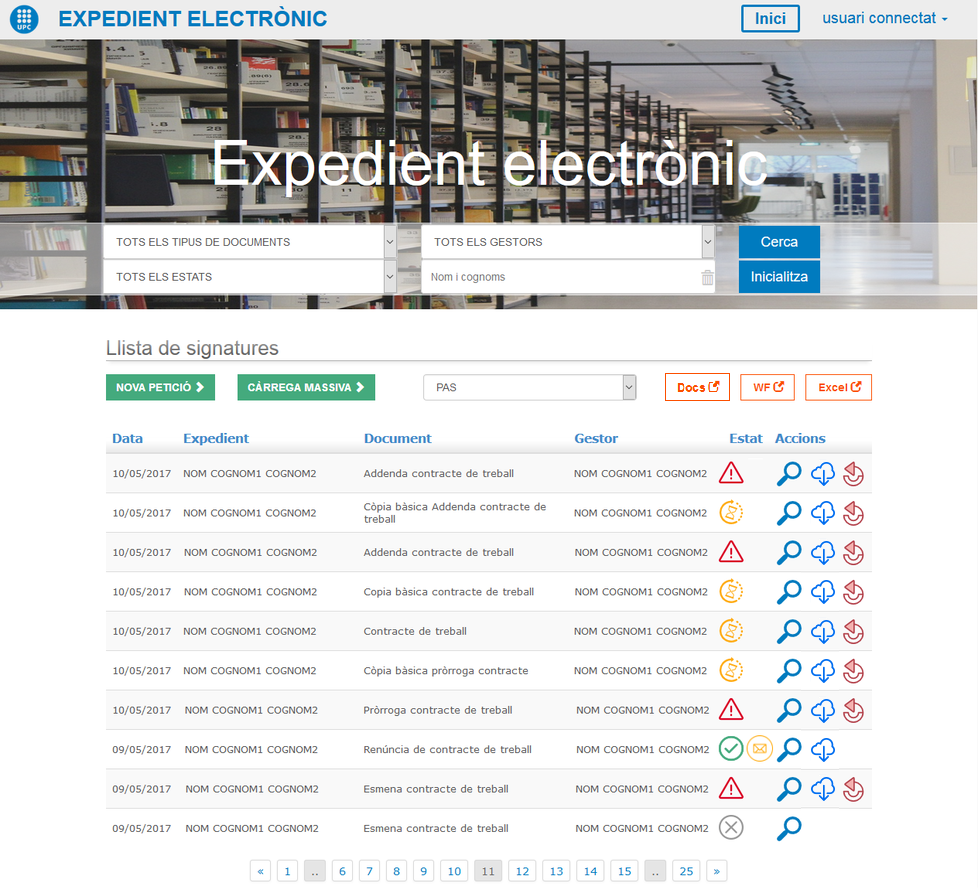Click magnifier icon in last Esmena contracte row
Viewport: 978px width, 893px height.
(789, 828)
